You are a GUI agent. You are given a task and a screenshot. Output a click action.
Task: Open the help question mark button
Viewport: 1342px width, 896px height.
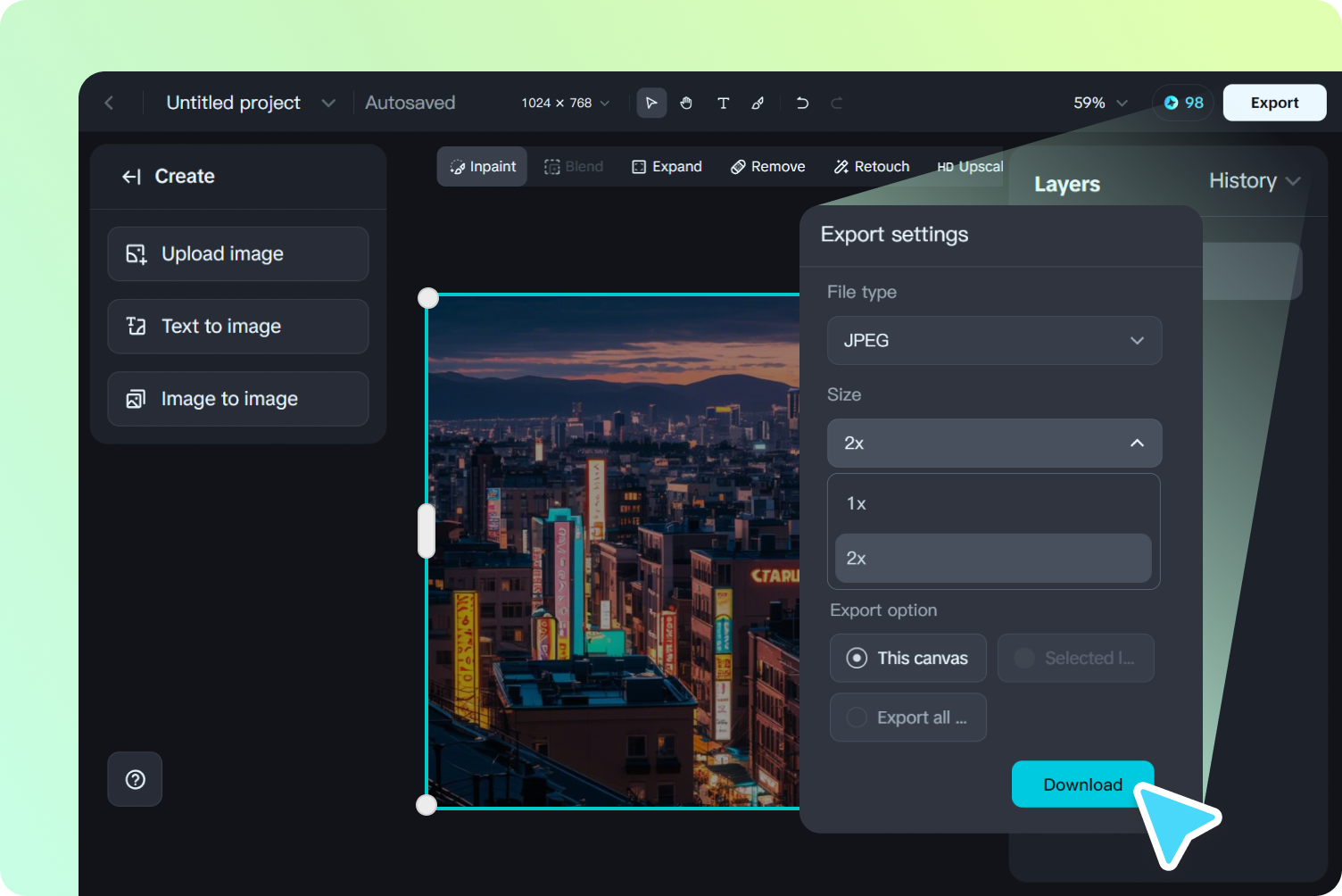[135, 779]
